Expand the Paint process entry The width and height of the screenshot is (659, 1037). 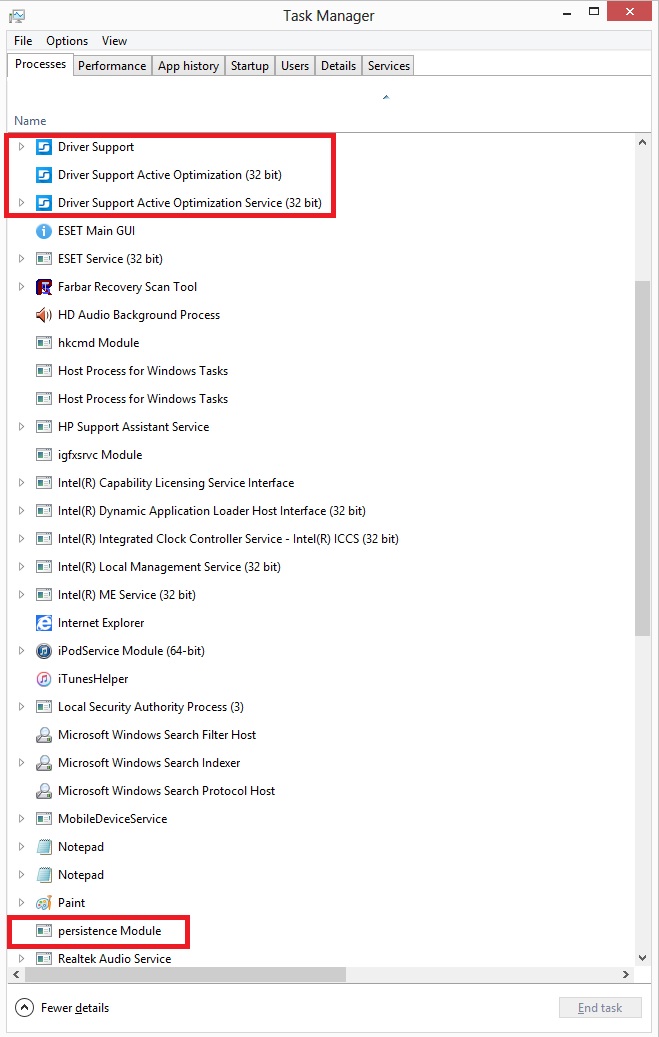(21, 902)
